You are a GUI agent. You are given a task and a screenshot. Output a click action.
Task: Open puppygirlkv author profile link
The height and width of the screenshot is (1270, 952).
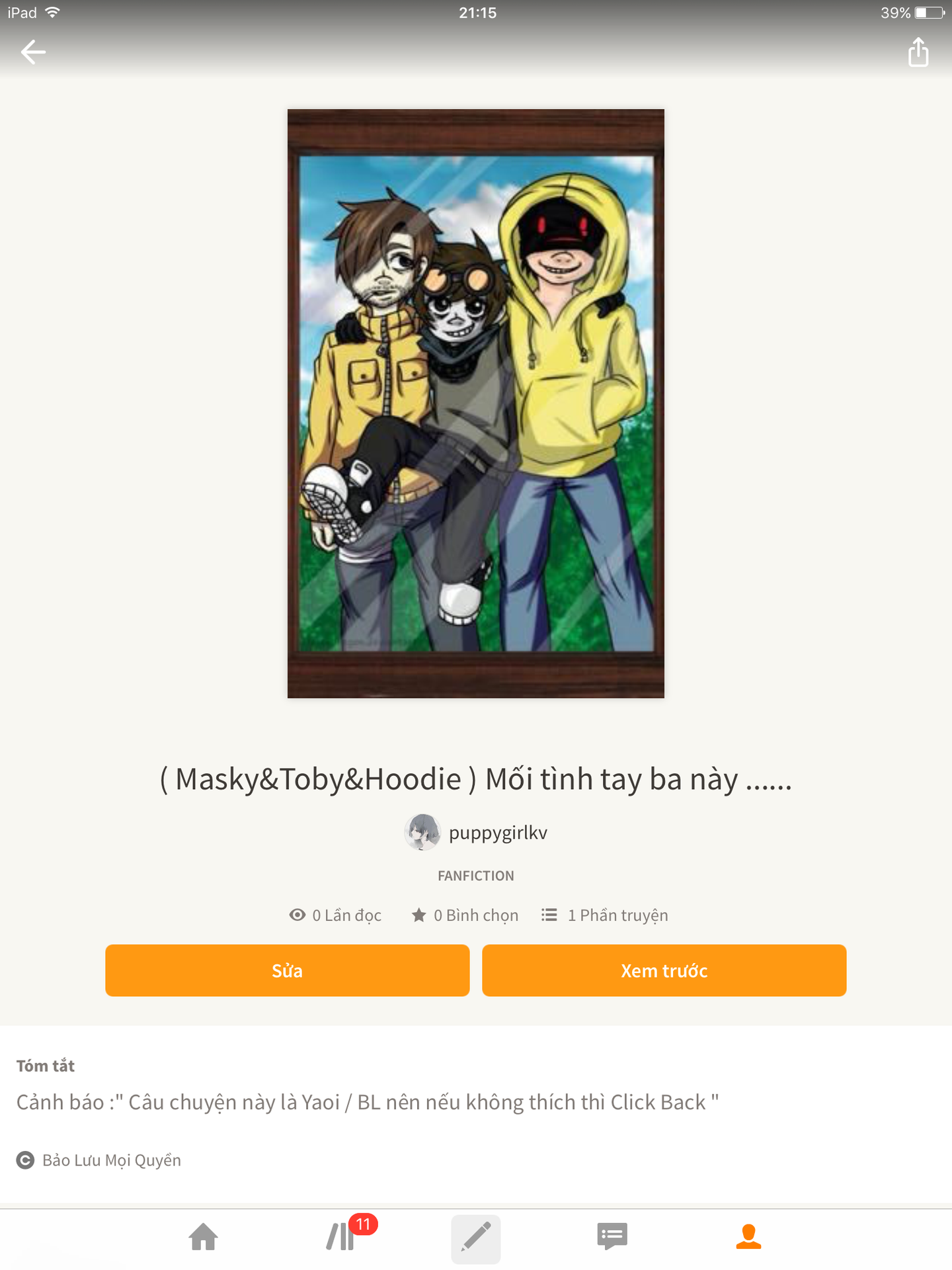coord(498,833)
